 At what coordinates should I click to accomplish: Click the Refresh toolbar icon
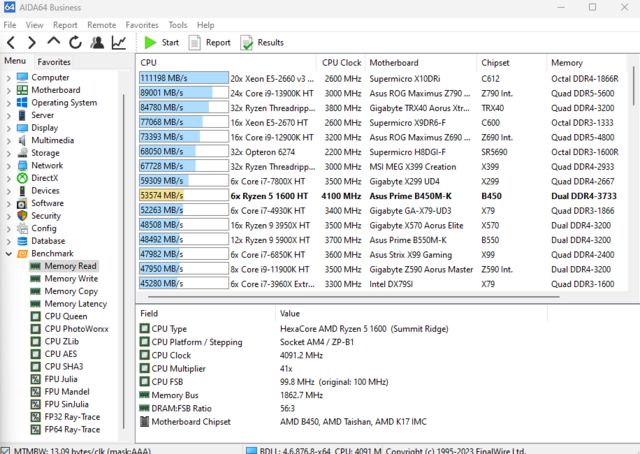coord(75,42)
